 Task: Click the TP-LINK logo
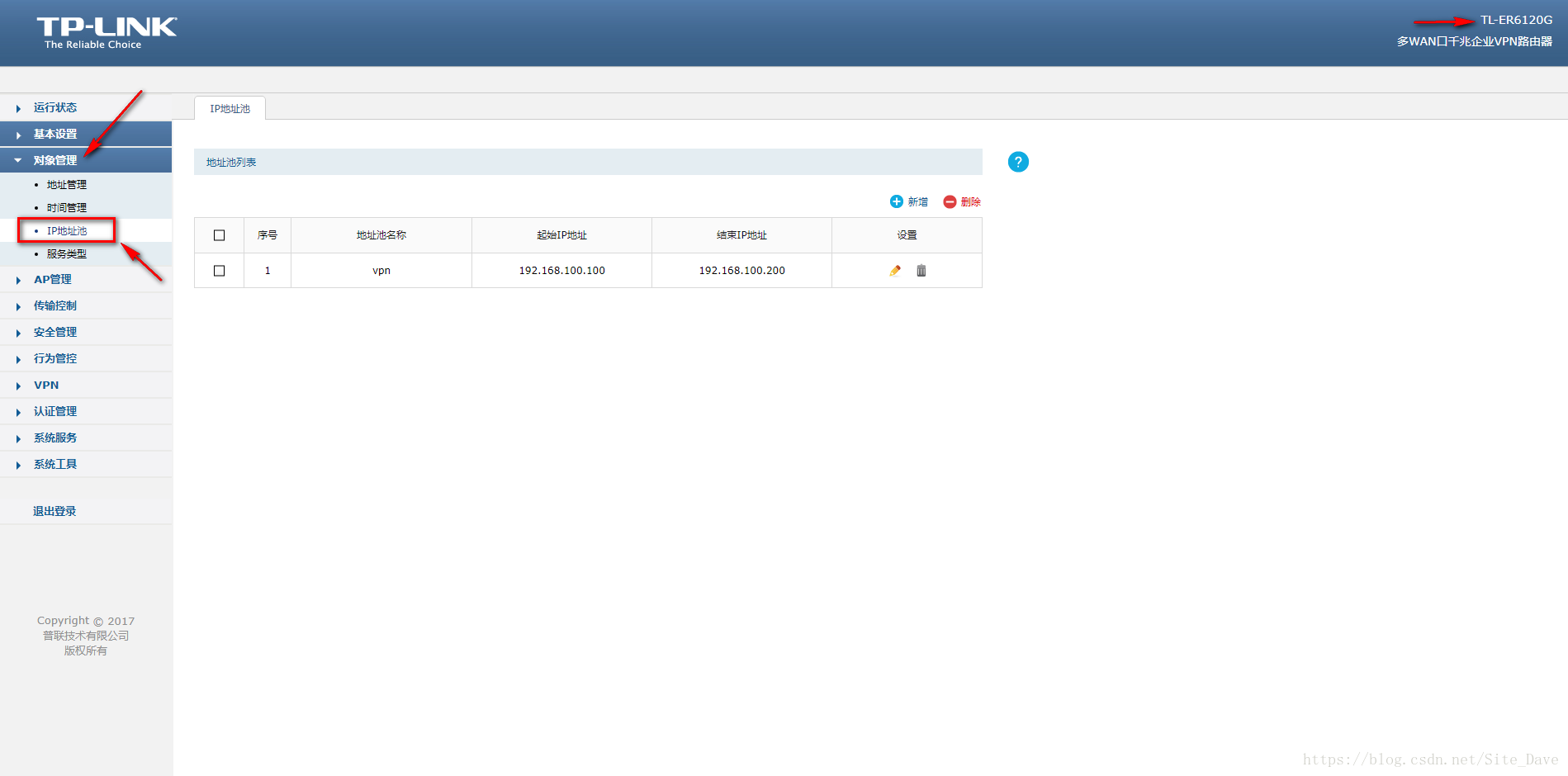pos(107,33)
